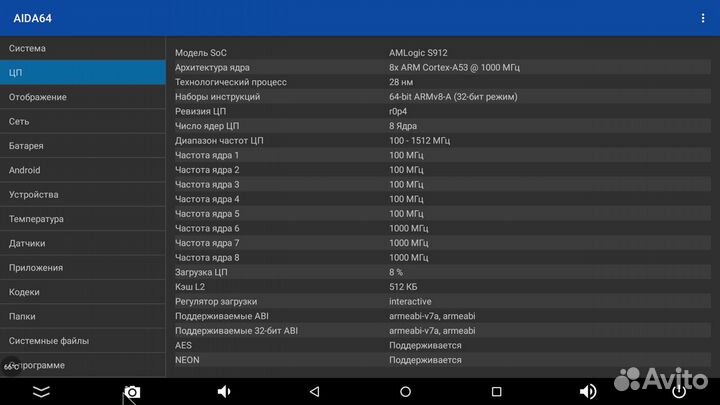Select the 8x ARM Cortex-A53 value
This screenshot has height=405, width=720.
pyautogui.click(x=454, y=68)
